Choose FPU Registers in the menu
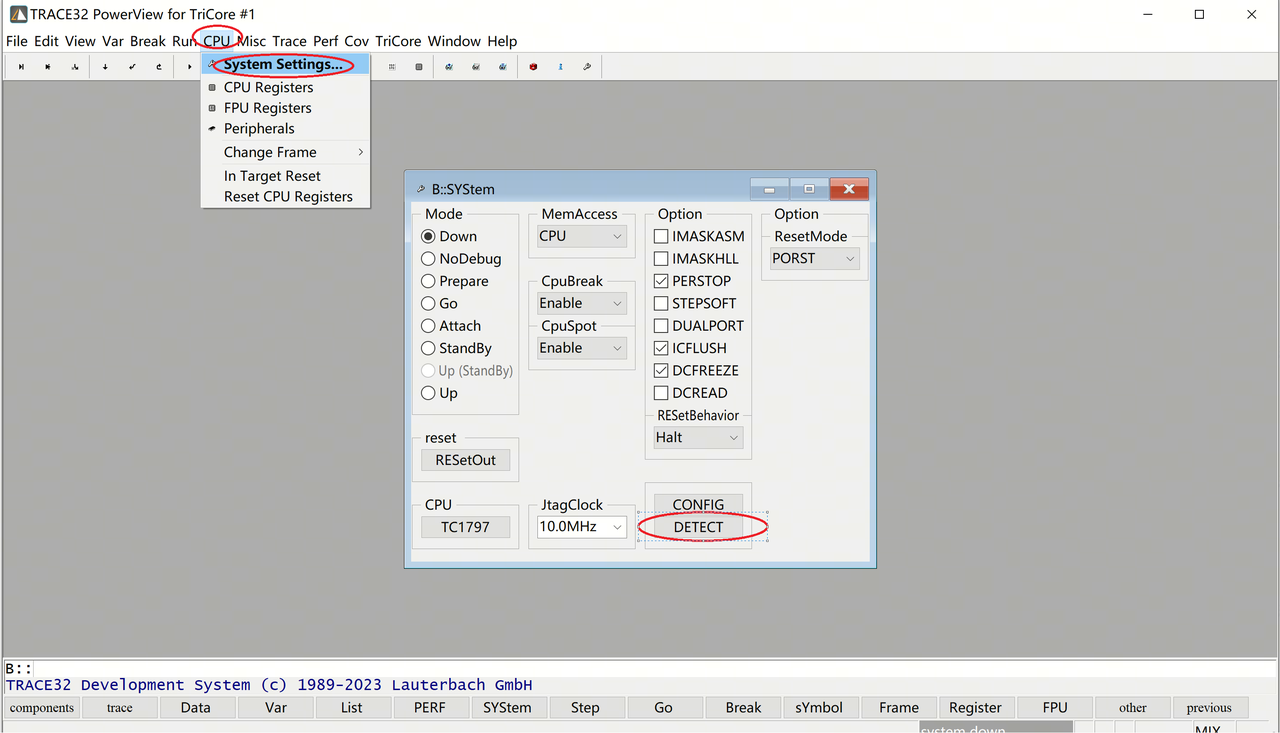This screenshot has width=1280, height=733. point(285,108)
